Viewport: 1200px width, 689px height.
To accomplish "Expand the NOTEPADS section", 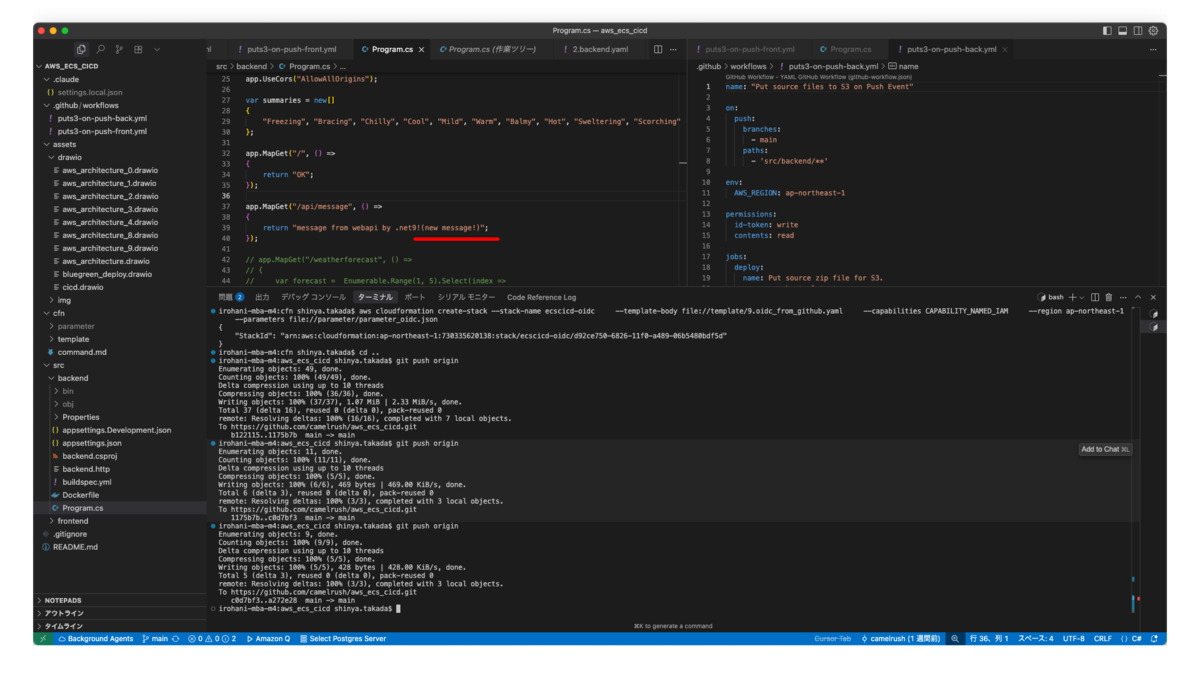I will coord(119,600).
